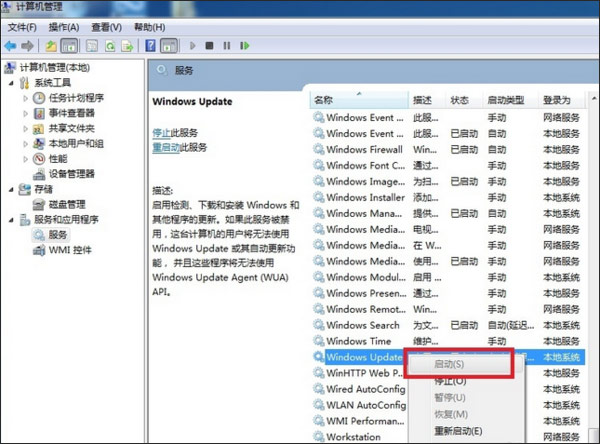This screenshot has width=600, height=444.
Task: Click the 重启动 service link
Action: point(166,147)
